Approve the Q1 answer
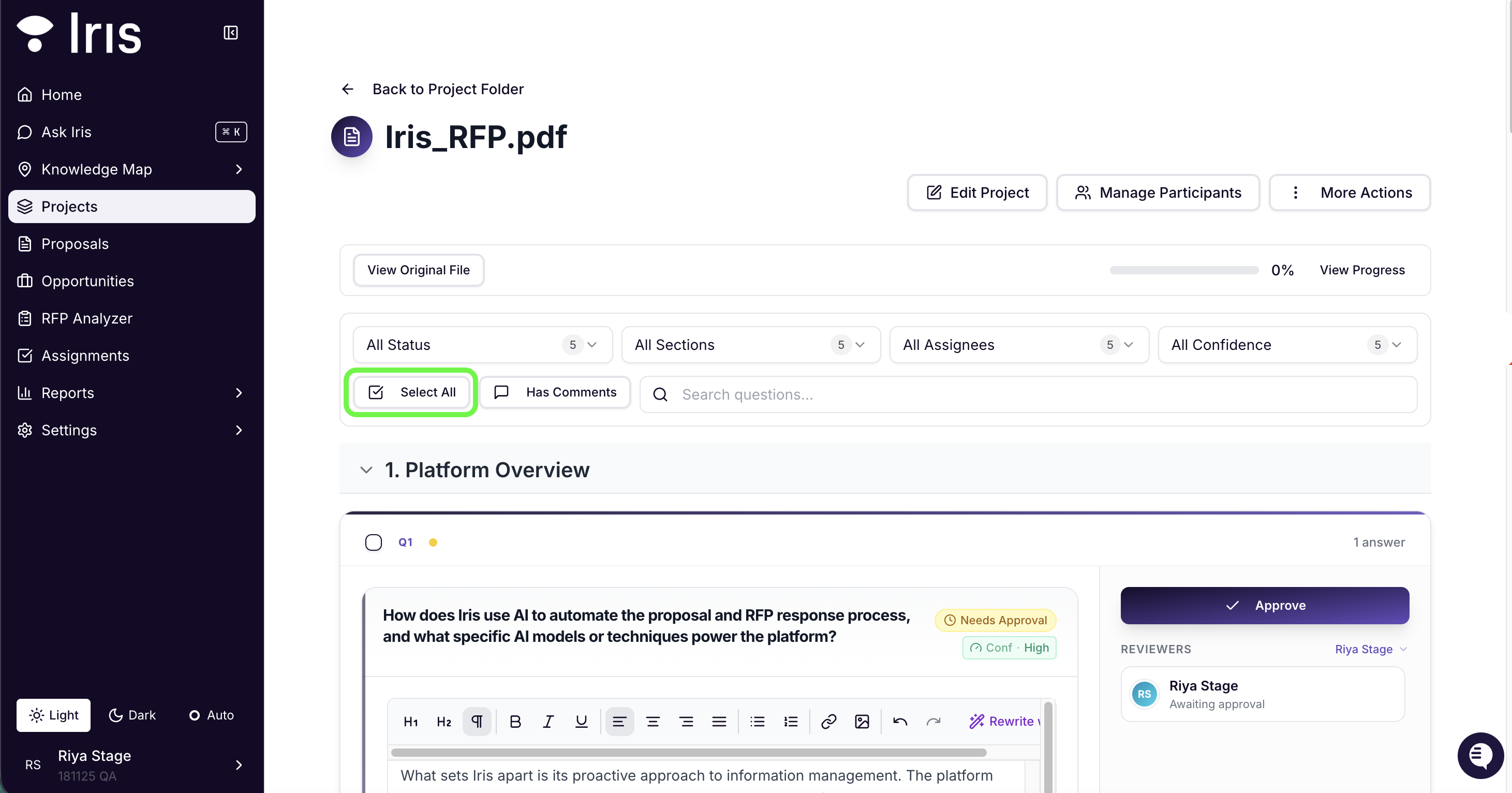The width and height of the screenshot is (1512, 793). (1265, 605)
